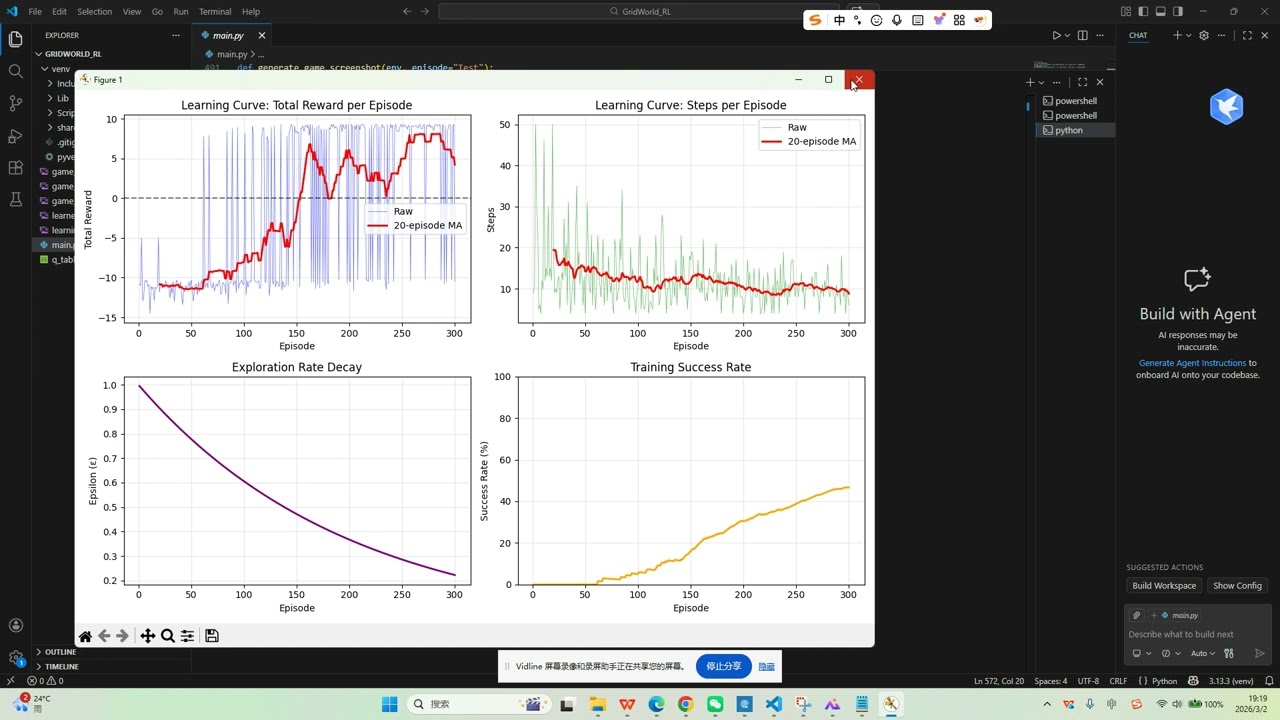The image size is (1280, 720).
Task: Open the Selection menu
Action: pos(95,12)
